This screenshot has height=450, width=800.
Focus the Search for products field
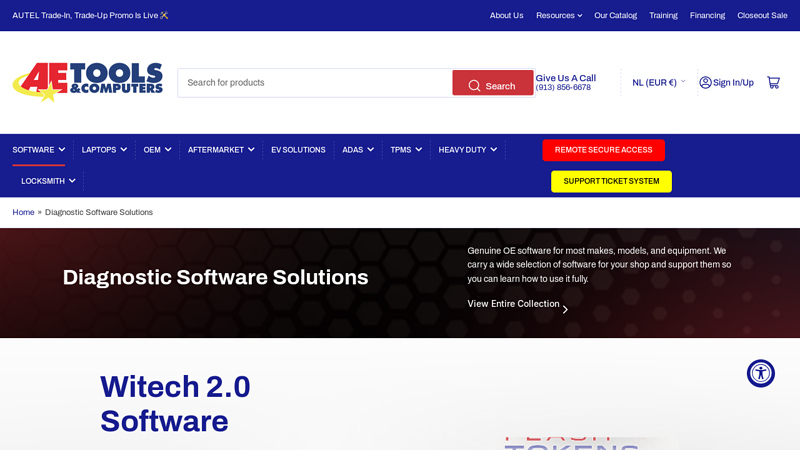(x=315, y=83)
